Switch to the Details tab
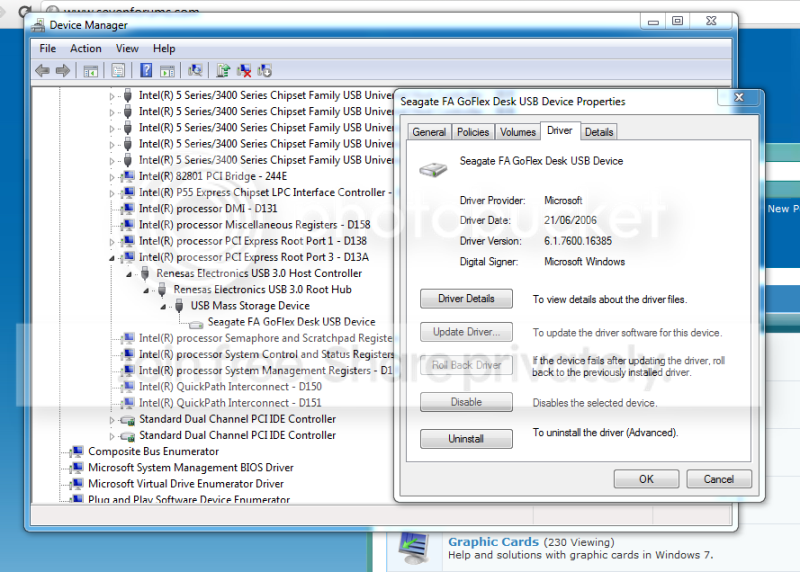The image size is (800, 572). pyautogui.click(x=598, y=132)
